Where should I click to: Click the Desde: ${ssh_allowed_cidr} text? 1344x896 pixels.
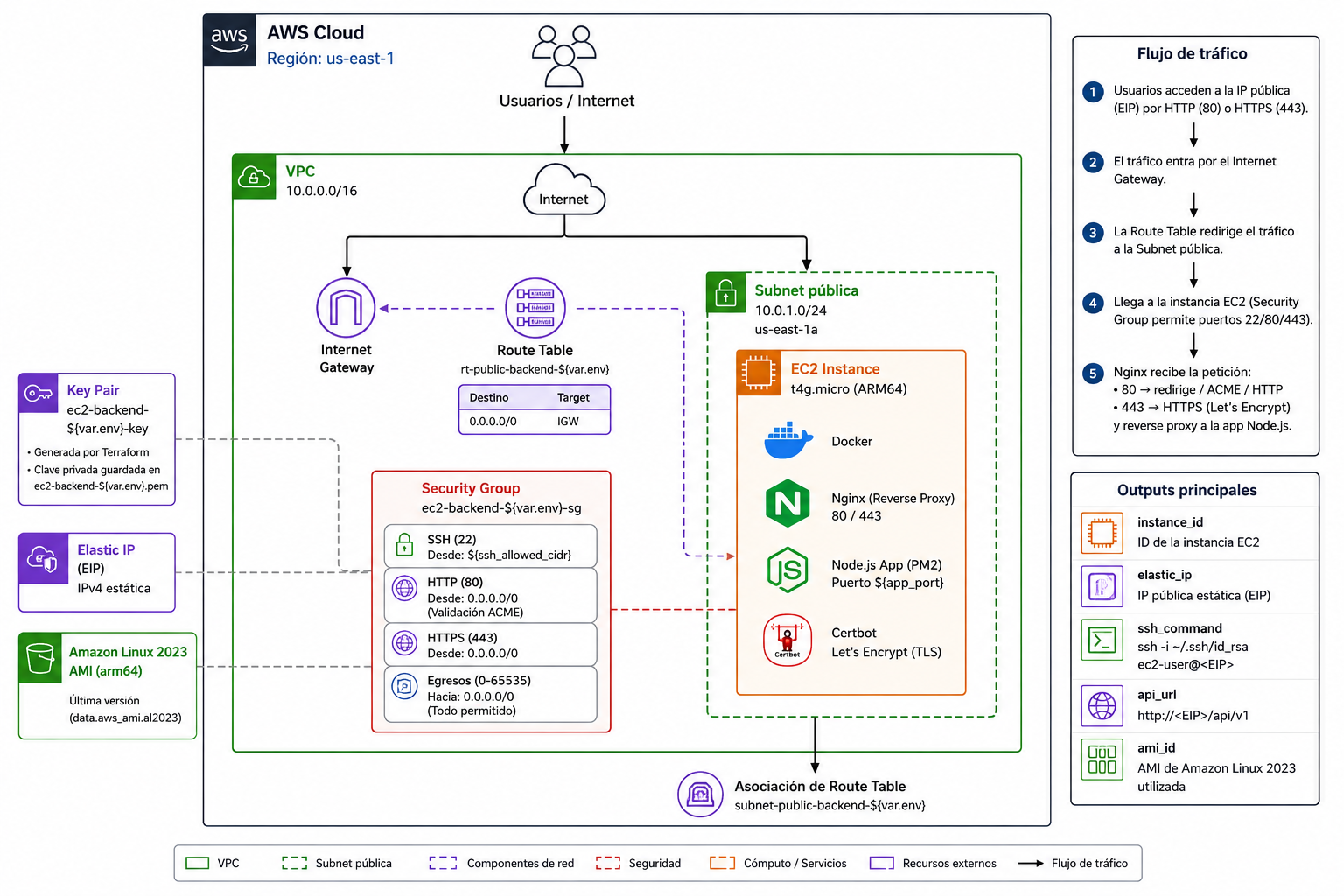pos(499,556)
